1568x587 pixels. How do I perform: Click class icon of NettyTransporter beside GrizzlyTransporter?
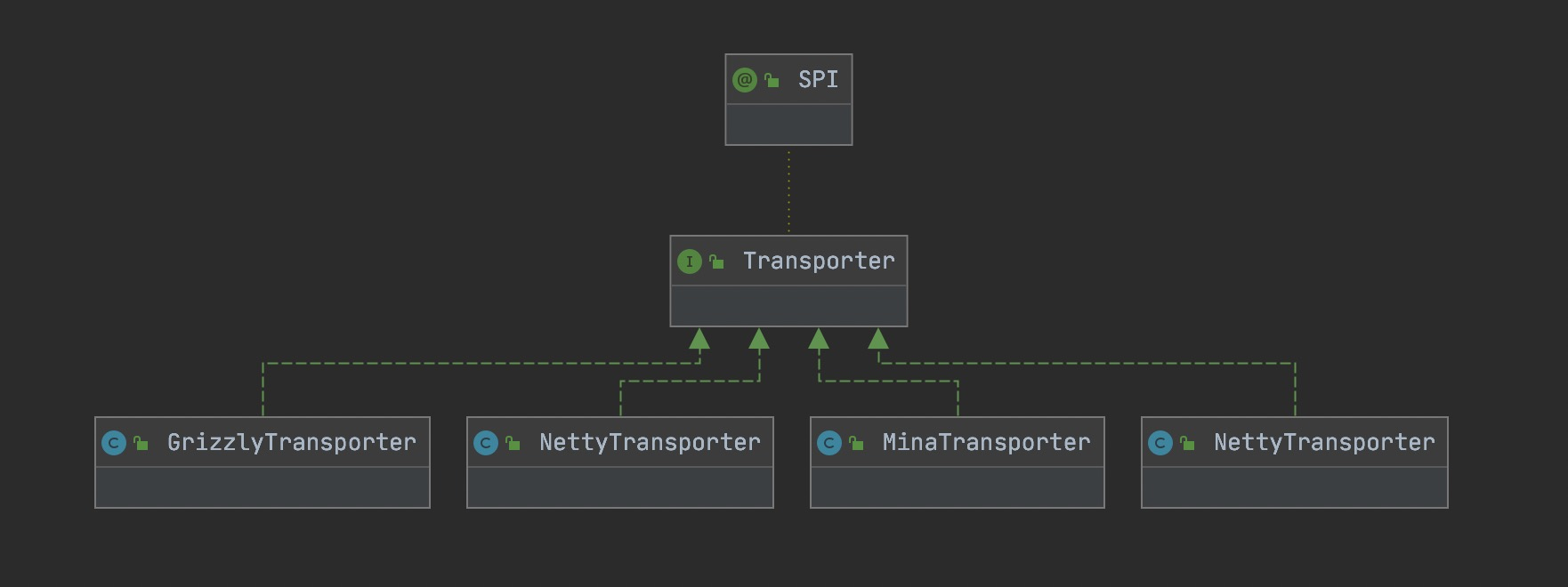(486, 443)
